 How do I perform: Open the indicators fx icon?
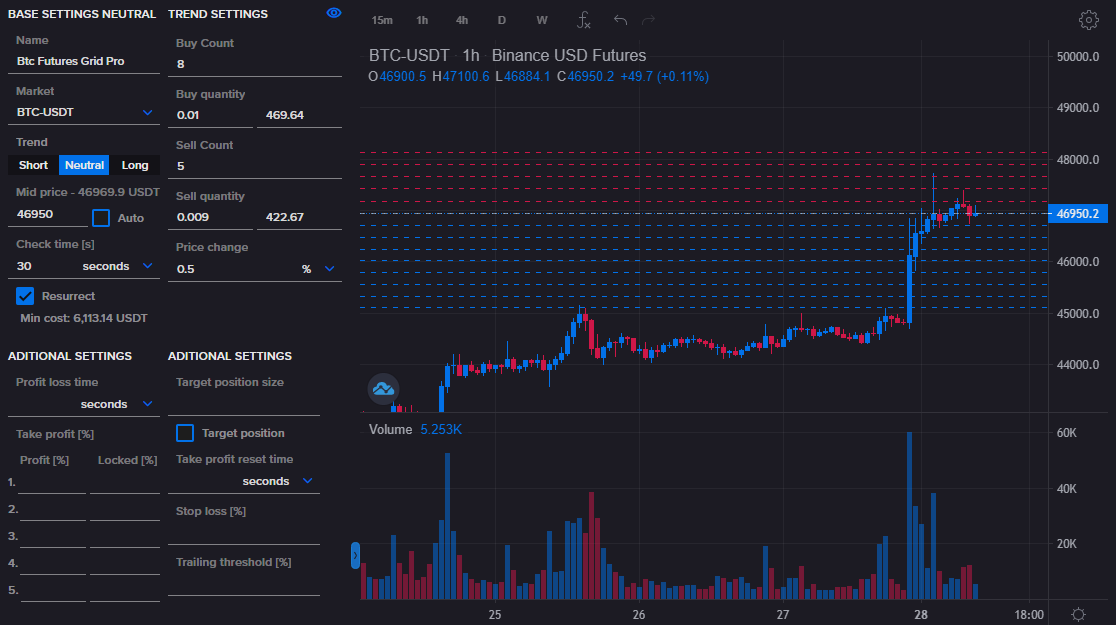click(x=584, y=20)
